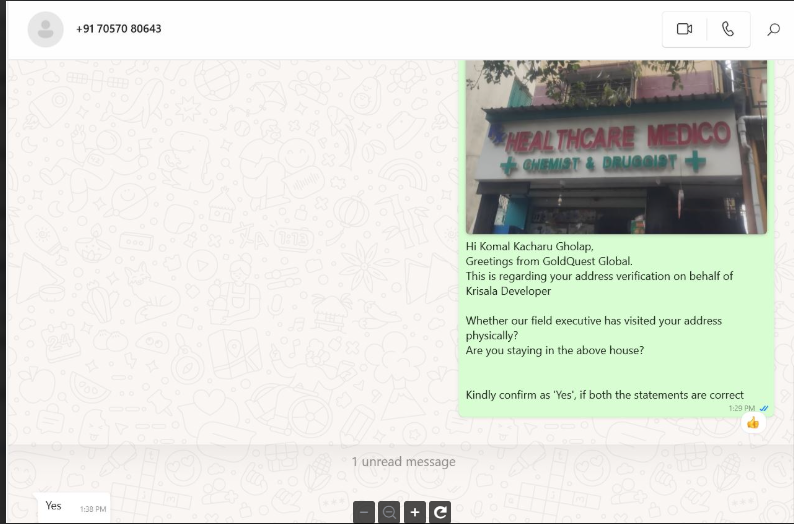Click the '1 unread message' divider label

404,462
